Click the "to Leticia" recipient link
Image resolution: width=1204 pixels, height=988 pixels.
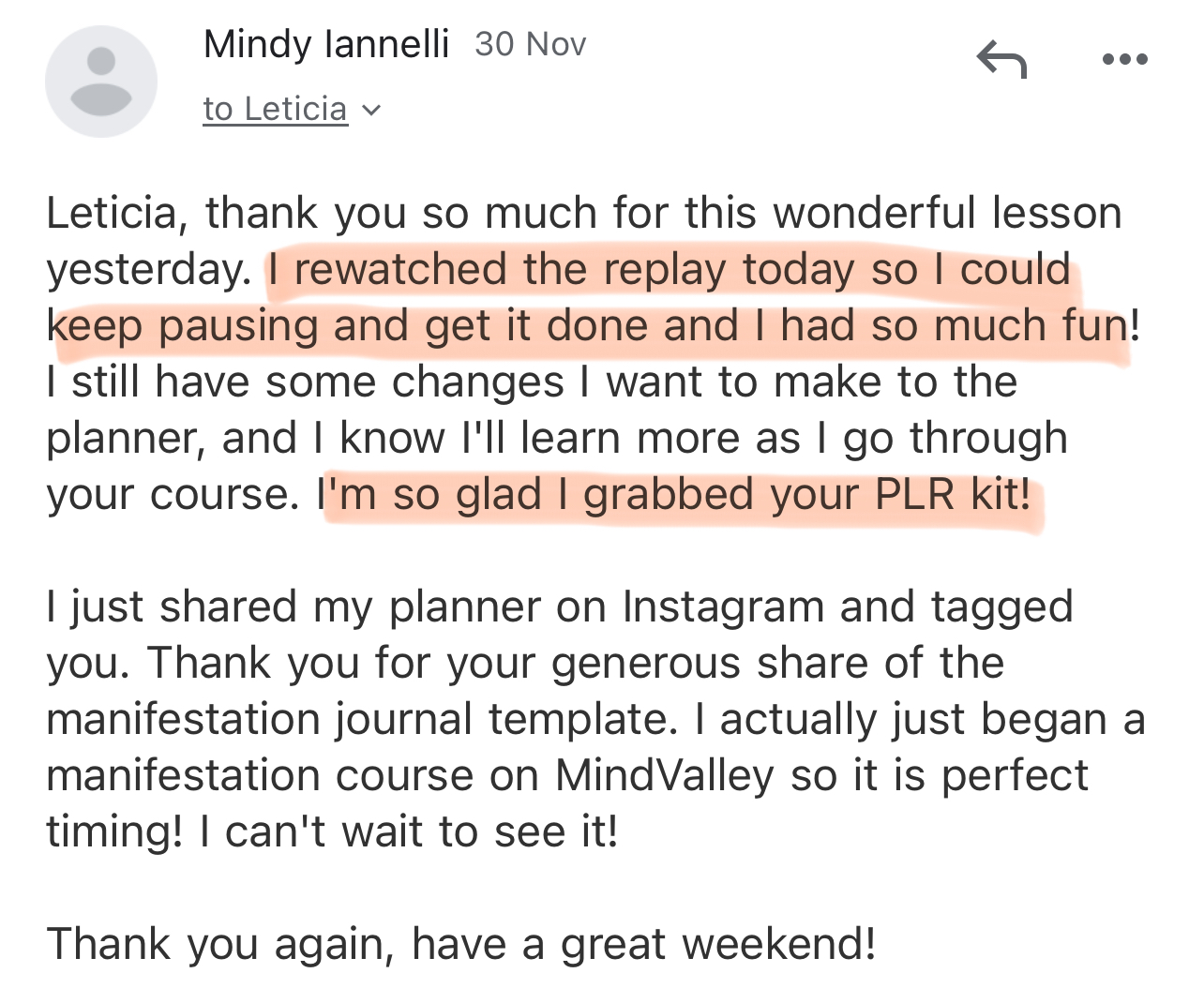click(275, 110)
